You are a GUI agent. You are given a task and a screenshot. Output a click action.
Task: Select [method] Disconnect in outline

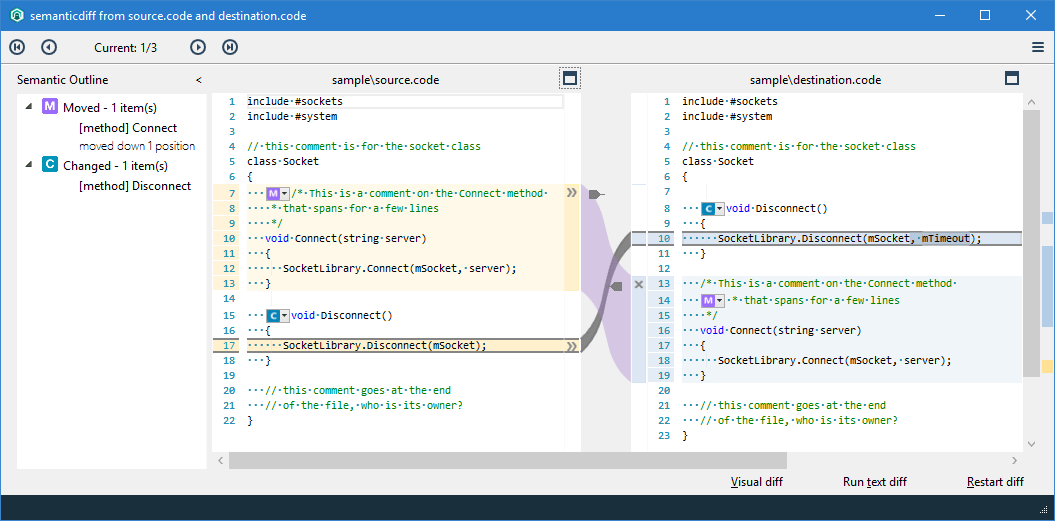(135, 186)
